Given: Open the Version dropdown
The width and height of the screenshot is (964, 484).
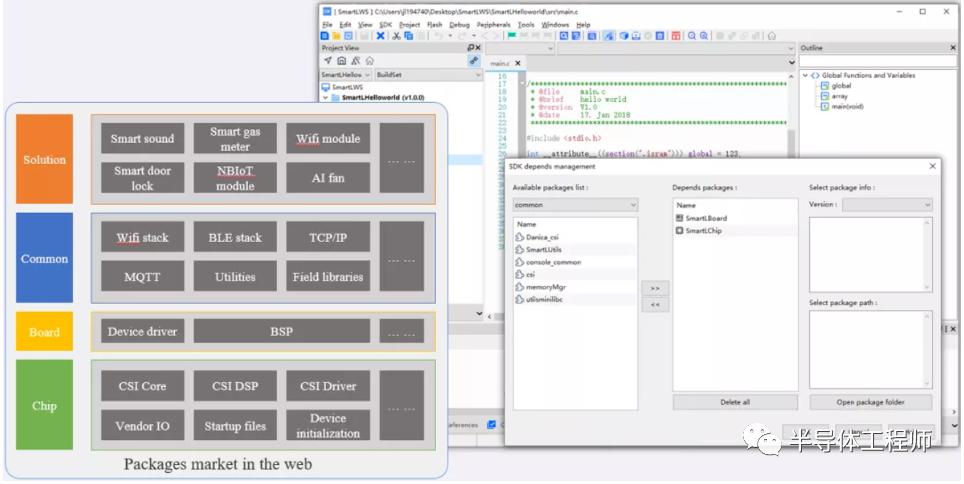Looking at the screenshot, I should [x=887, y=205].
